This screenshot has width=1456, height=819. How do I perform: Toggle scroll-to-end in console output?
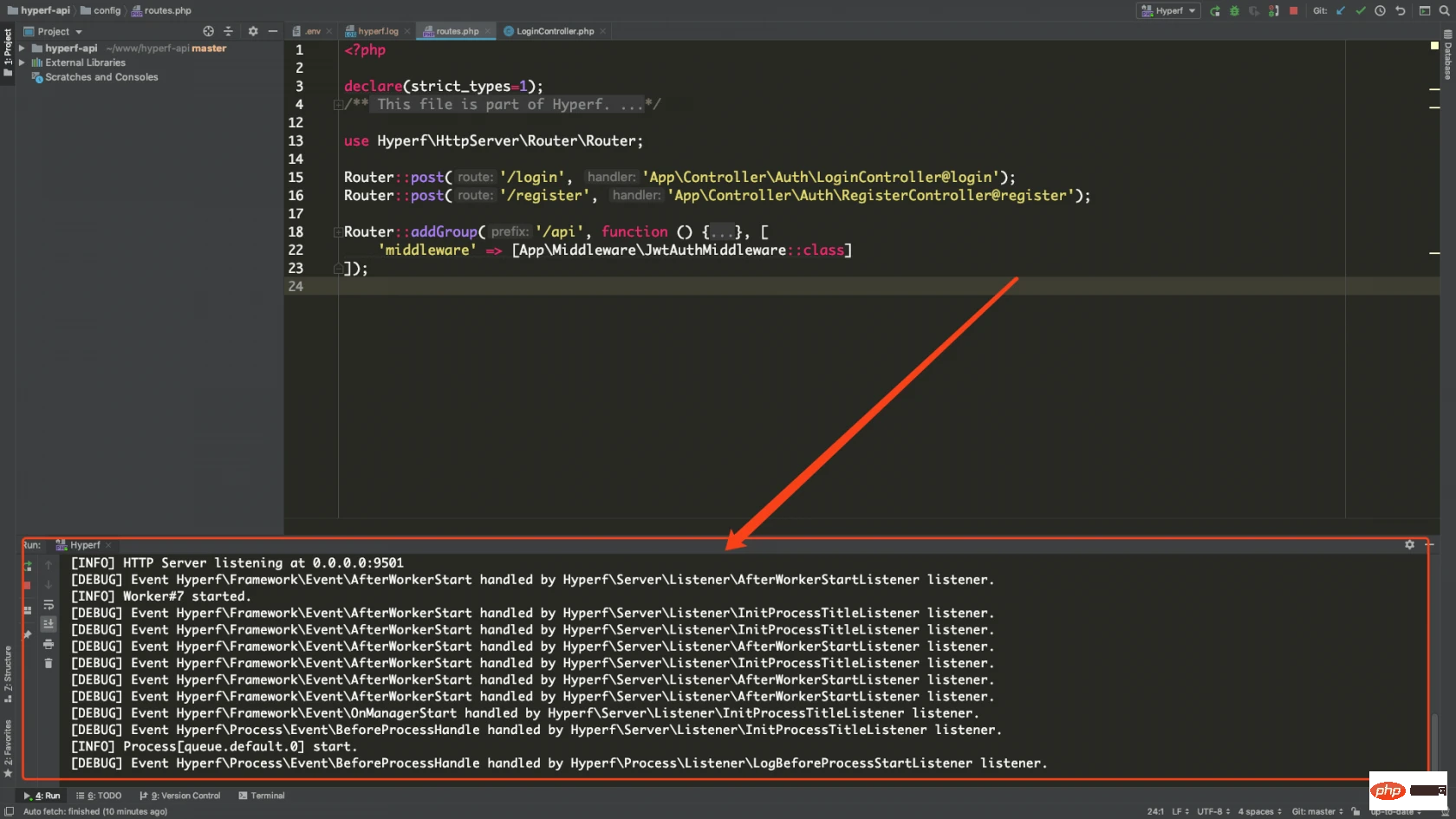(x=49, y=623)
